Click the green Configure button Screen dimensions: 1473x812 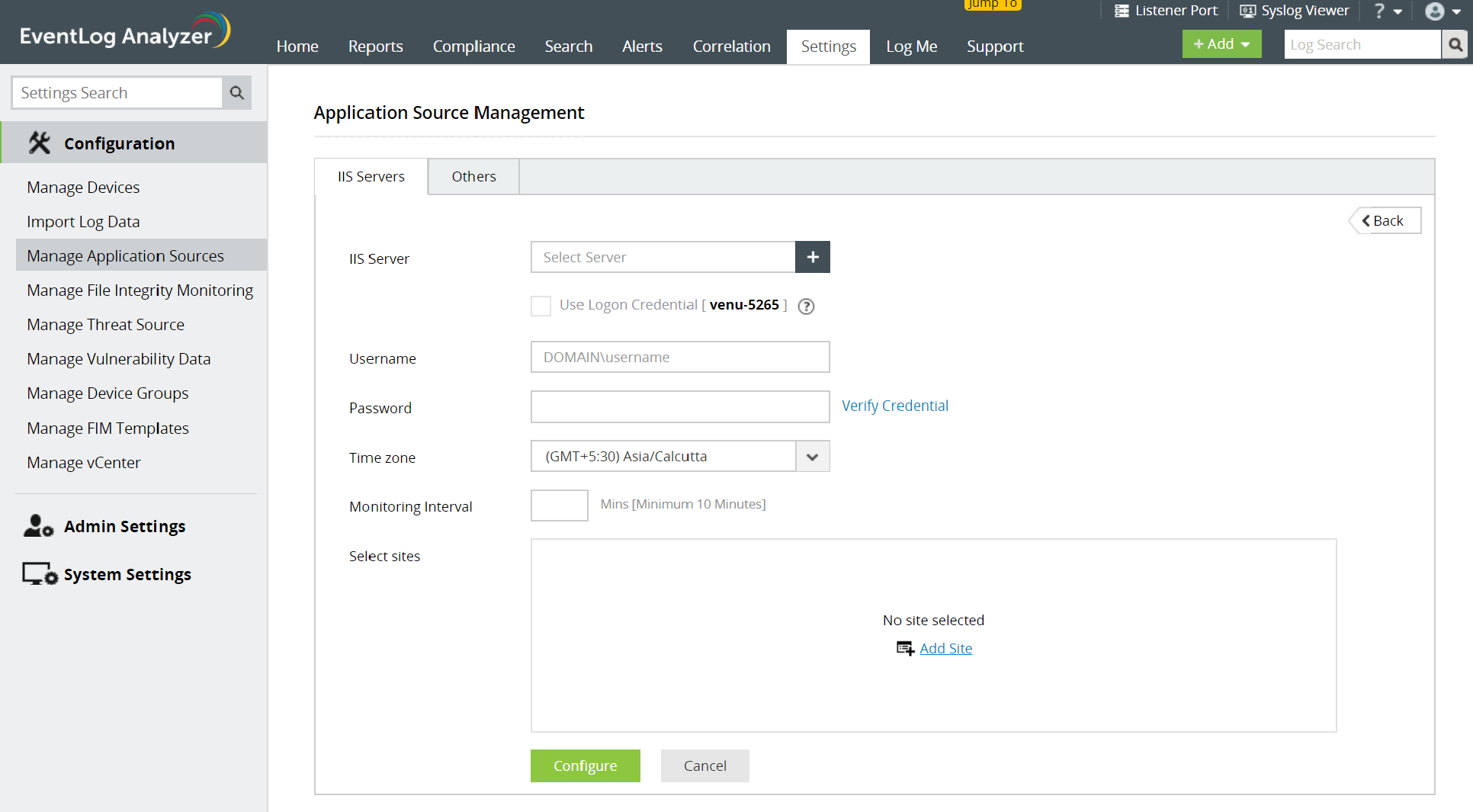(585, 765)
